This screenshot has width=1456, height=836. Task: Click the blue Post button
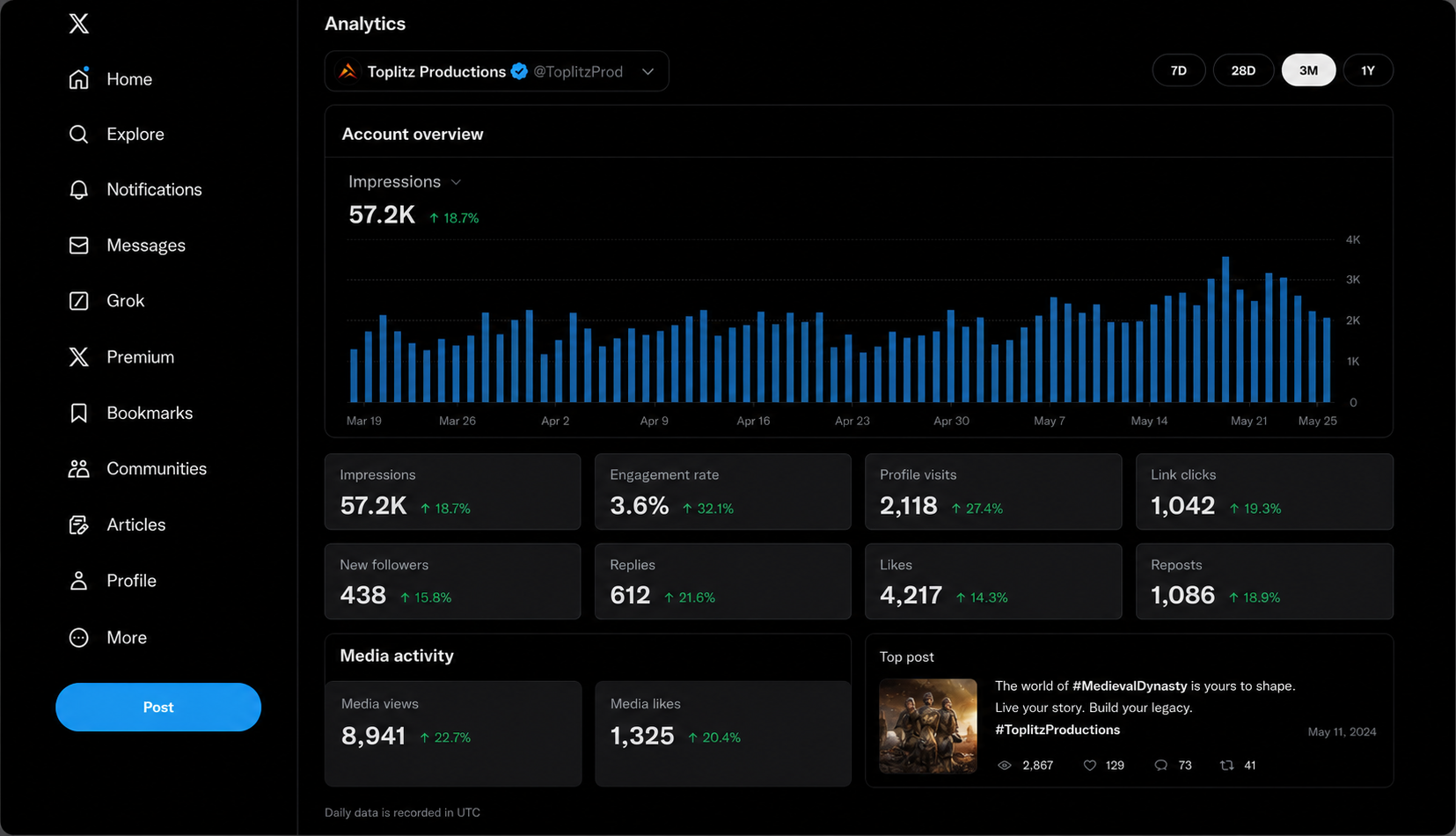click(158, 707)
